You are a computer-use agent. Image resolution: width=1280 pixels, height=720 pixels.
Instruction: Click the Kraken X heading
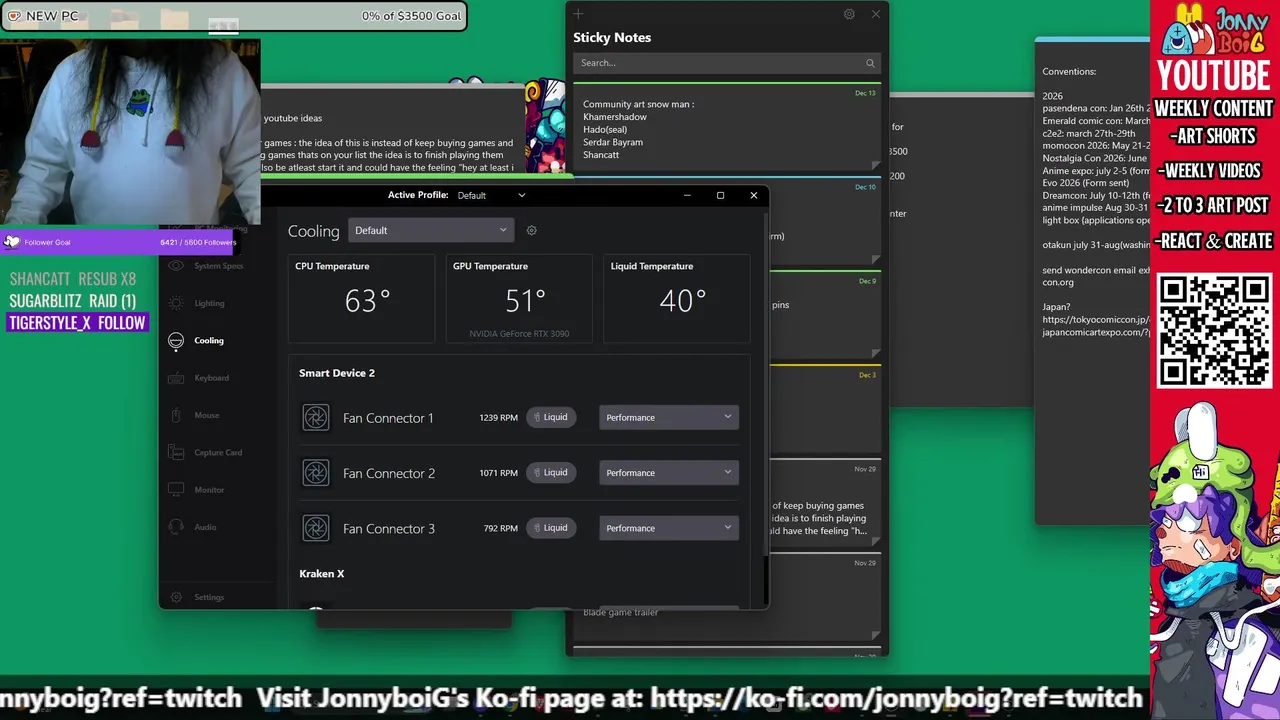322,574
